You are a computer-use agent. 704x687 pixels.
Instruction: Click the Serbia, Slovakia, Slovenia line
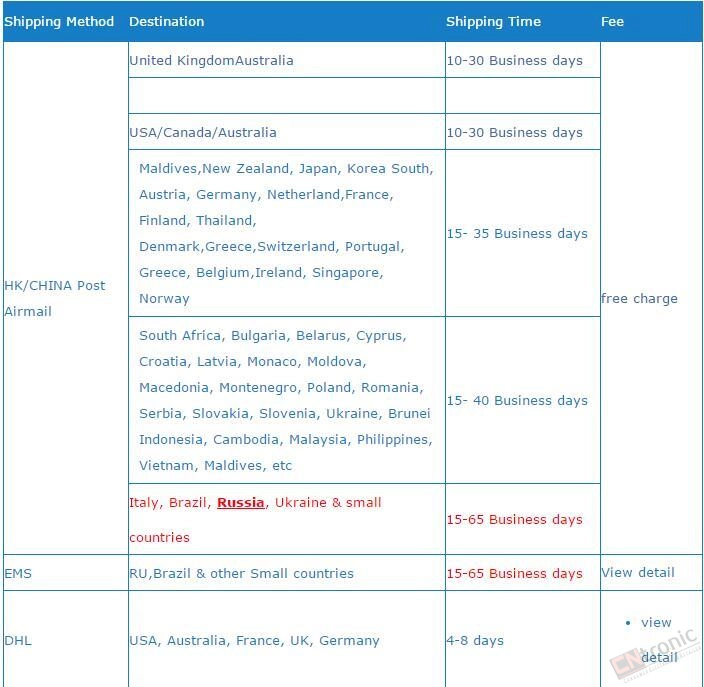click(x=285, y=413)
